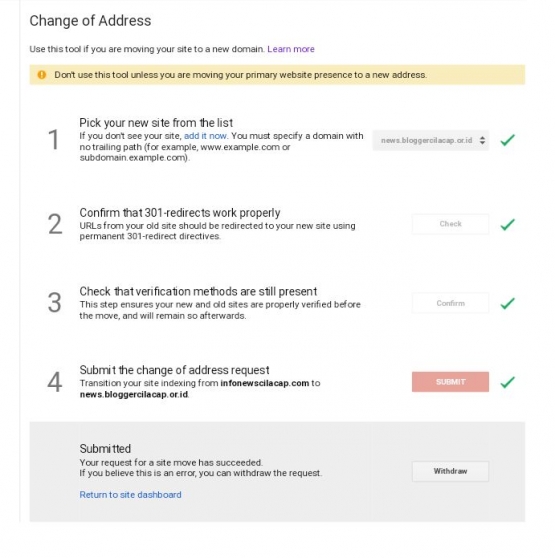
Task: Click the red SUBMIT button
Action: click(x=450, y=382)
